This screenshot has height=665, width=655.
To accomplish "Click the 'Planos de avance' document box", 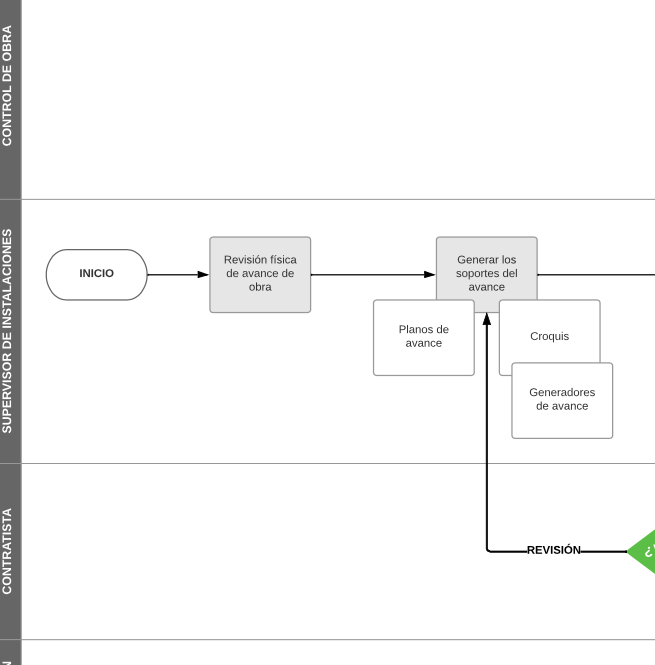I will tap(423, 337).
